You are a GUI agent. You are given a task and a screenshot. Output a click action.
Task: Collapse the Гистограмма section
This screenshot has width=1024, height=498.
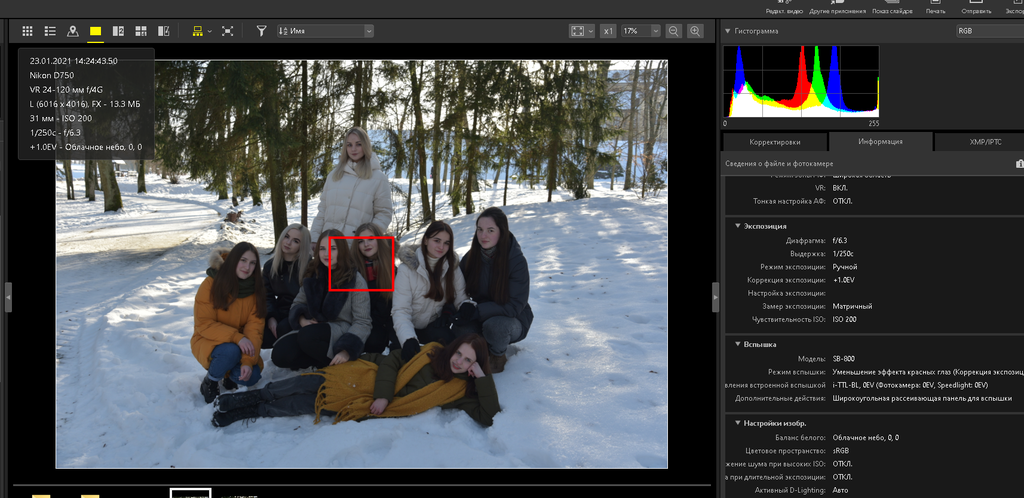[728, 31]
